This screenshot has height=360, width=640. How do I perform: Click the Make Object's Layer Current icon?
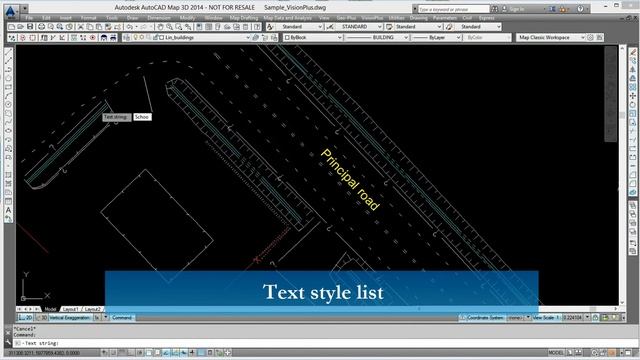click(256, 38)
